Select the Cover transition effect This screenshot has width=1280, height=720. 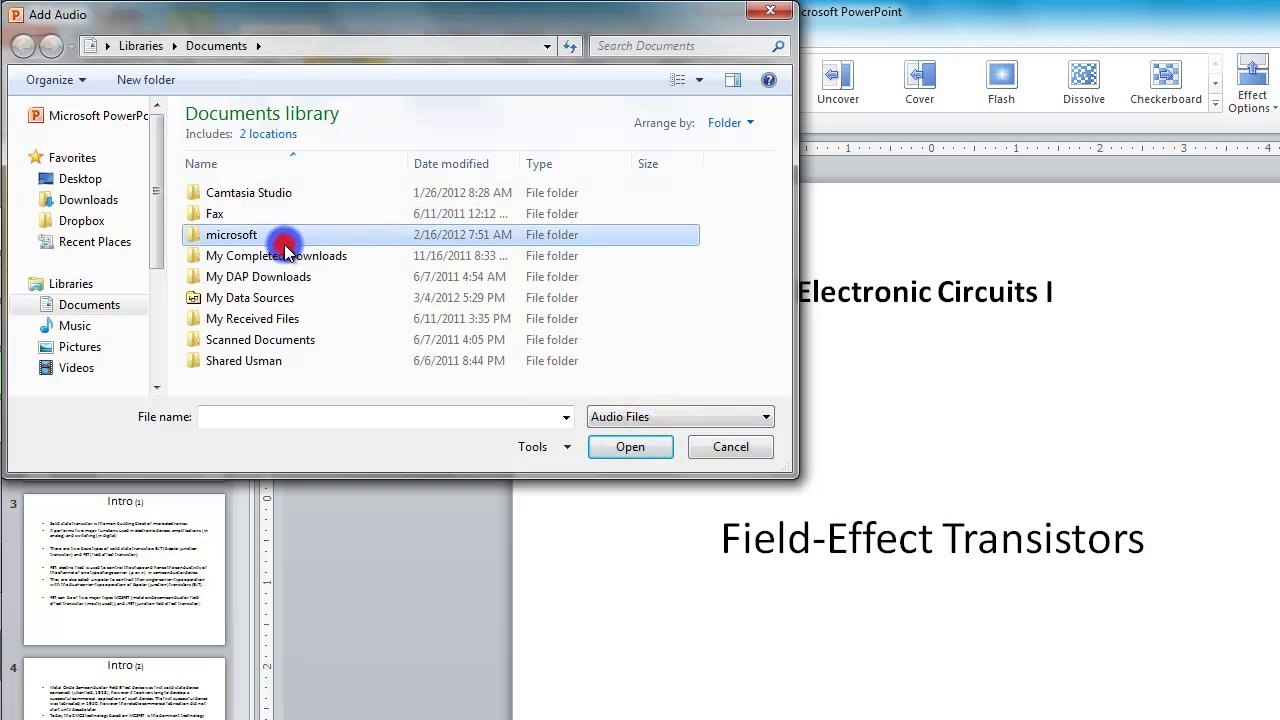919,83
